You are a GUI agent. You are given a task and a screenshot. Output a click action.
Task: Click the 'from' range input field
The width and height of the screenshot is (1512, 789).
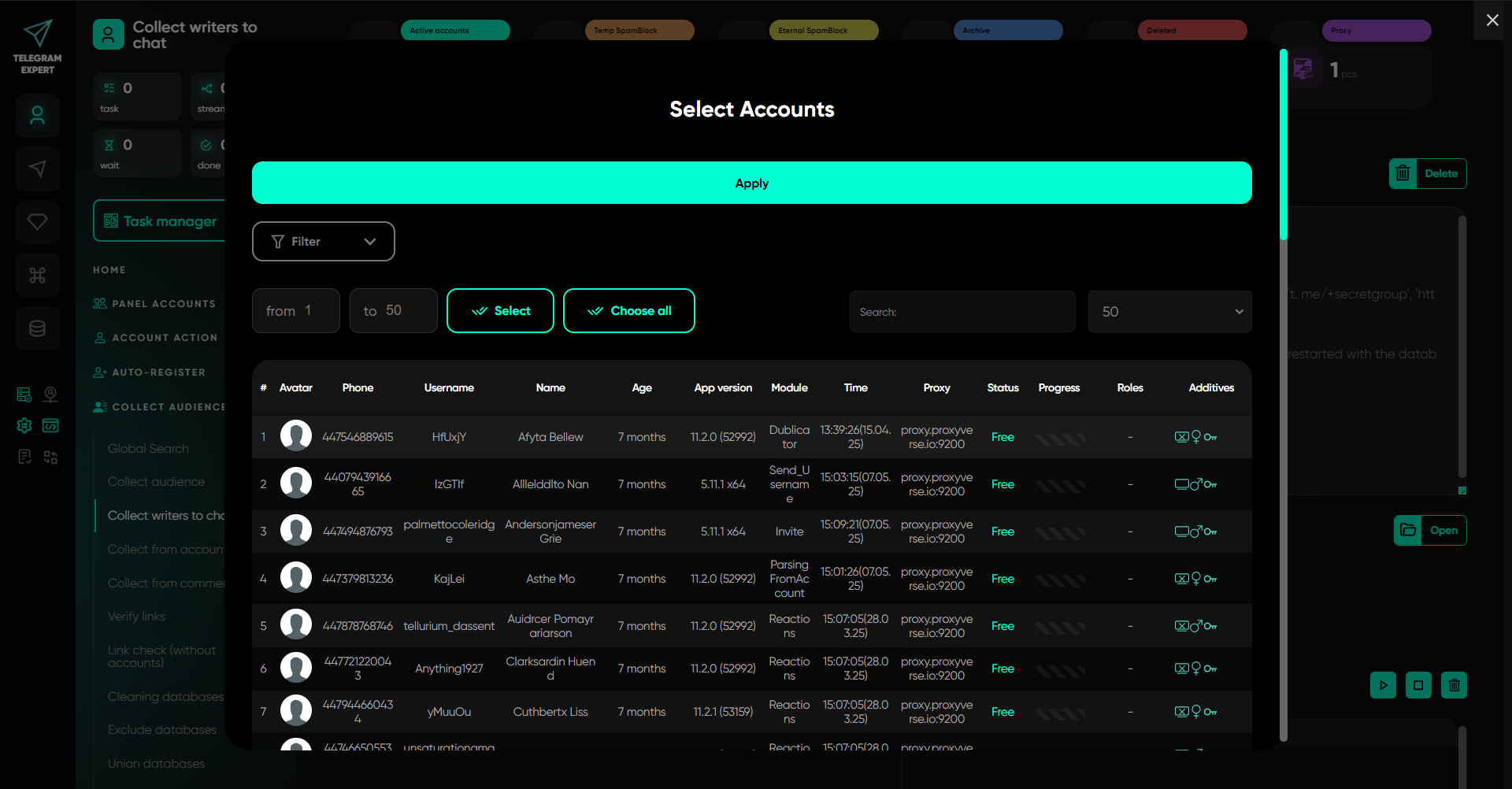[296, 311]
